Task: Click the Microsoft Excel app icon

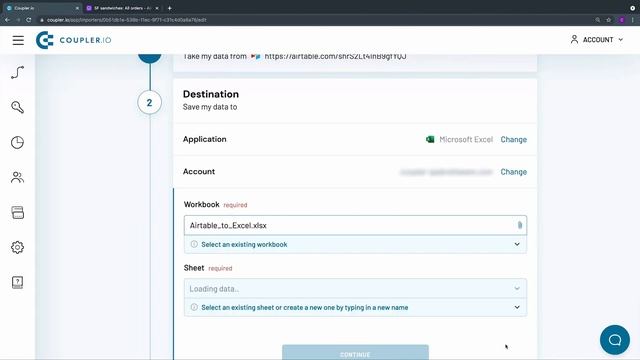Action: point(430,139)
